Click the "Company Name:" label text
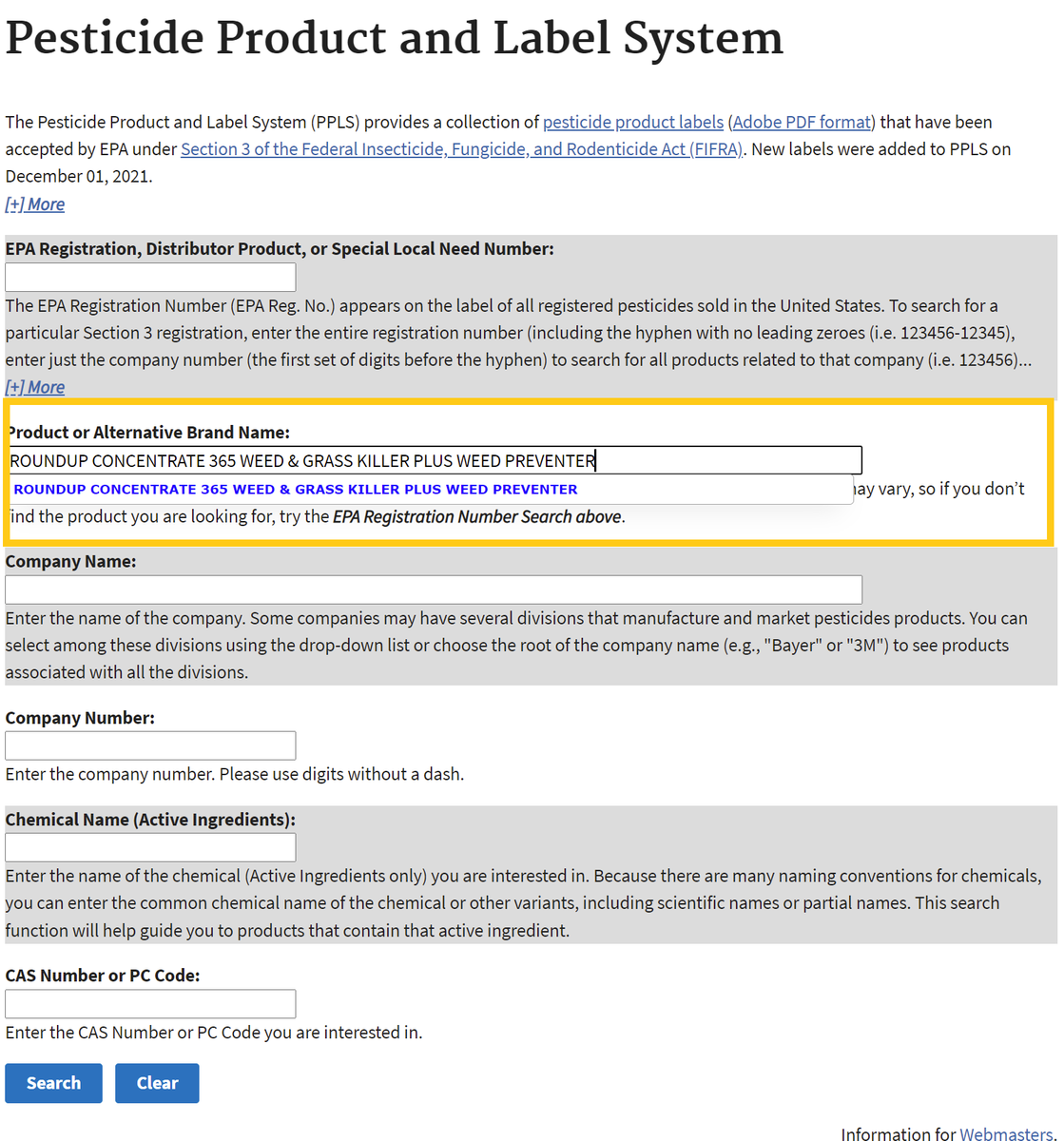1064x1141 pixels. coord(70,562)
